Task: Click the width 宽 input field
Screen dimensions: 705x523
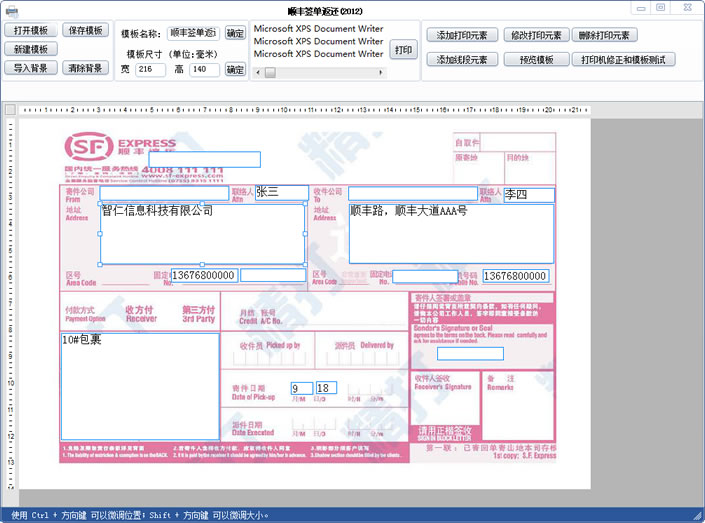Action: (x=150, y=70)
